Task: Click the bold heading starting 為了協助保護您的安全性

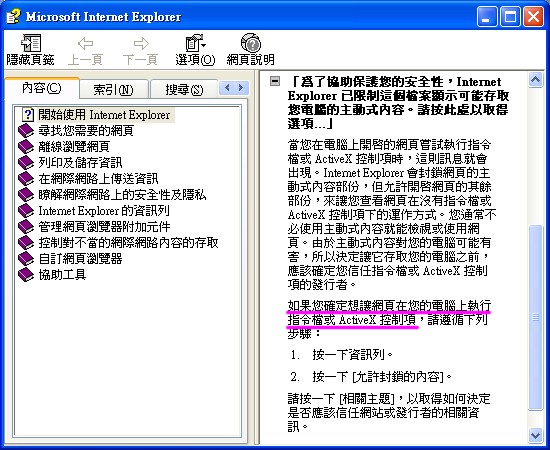Action: point(398,102)
